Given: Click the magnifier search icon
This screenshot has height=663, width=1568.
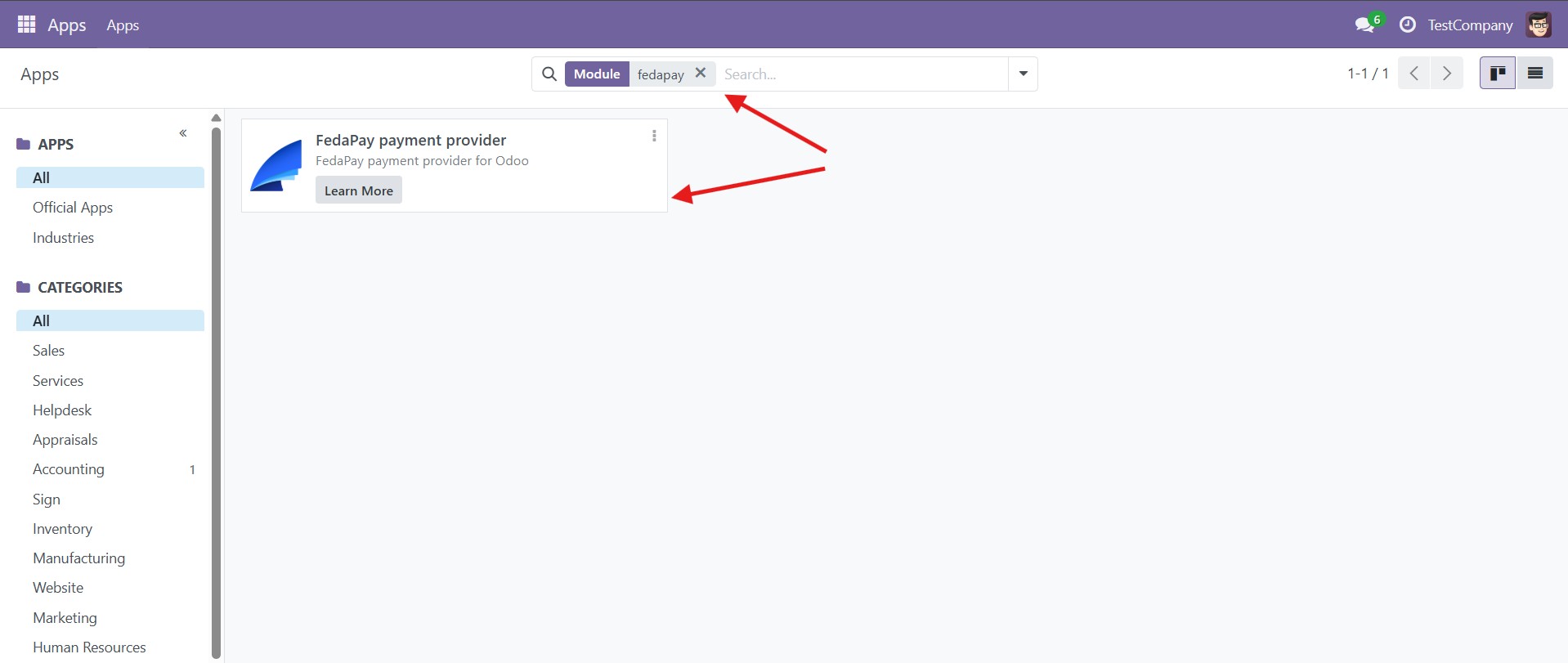Looking at the screenshot, I should pos(549,74).
